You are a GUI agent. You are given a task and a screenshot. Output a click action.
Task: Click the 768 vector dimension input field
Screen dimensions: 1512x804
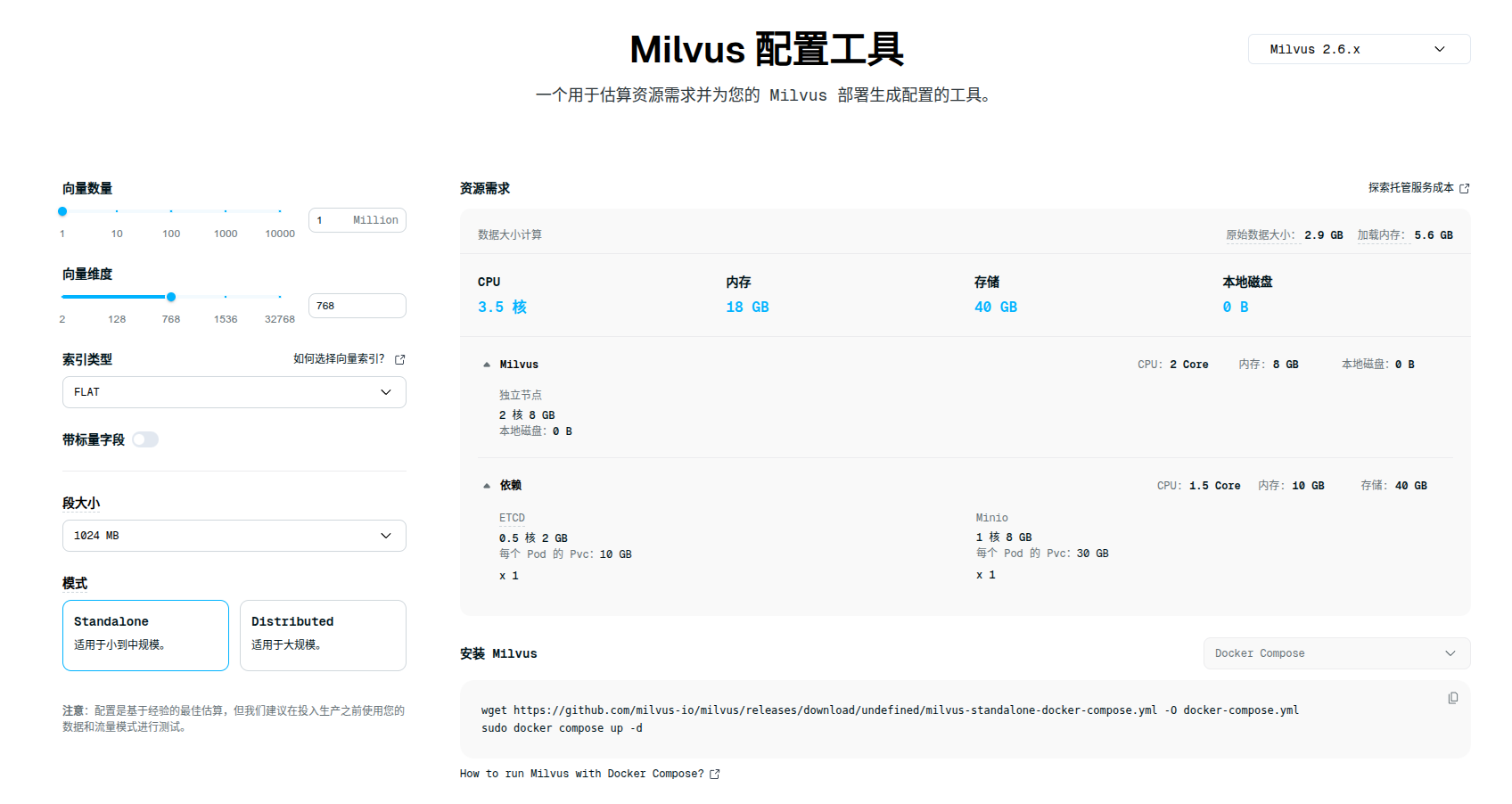click(x=357, y=306)
